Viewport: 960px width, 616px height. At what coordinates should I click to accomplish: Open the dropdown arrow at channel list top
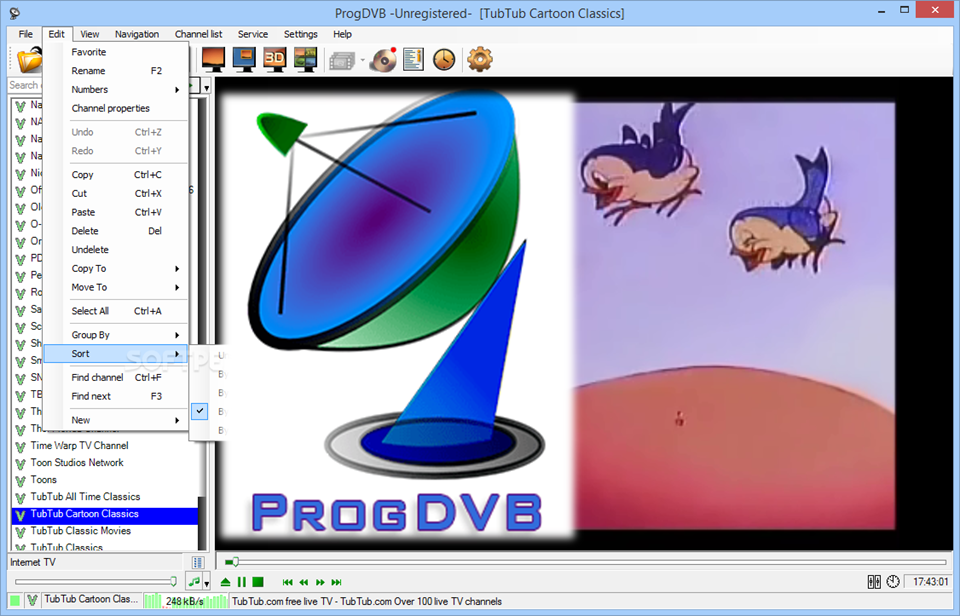point(207,88)
